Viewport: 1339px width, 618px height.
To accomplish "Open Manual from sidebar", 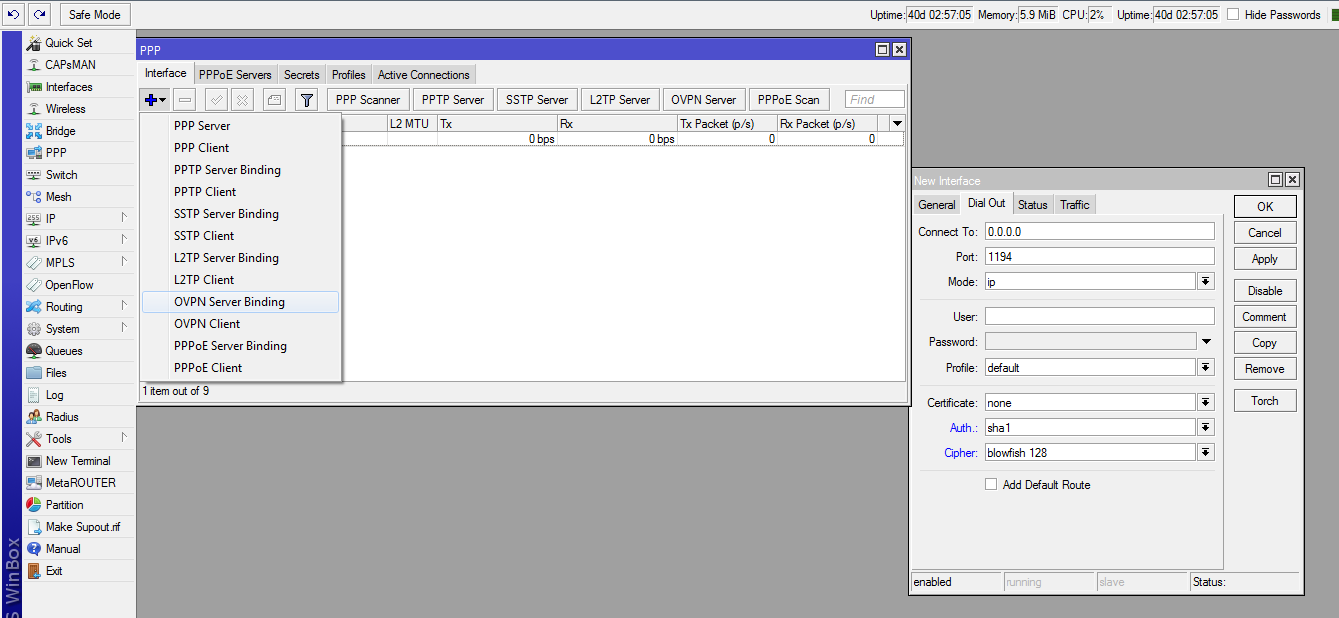I will pyautogui.click(x=63, y=549).
